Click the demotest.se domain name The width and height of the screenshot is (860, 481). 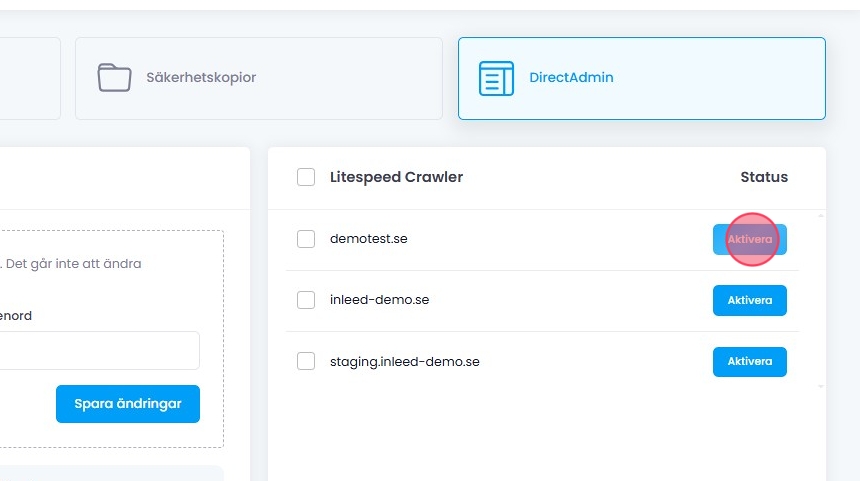368,239
